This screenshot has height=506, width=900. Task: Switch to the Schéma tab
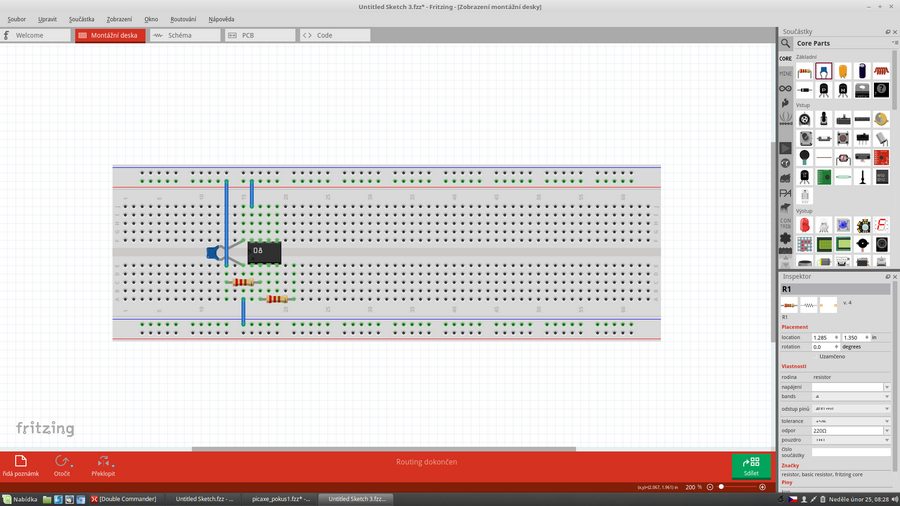[x=185, y=35]
